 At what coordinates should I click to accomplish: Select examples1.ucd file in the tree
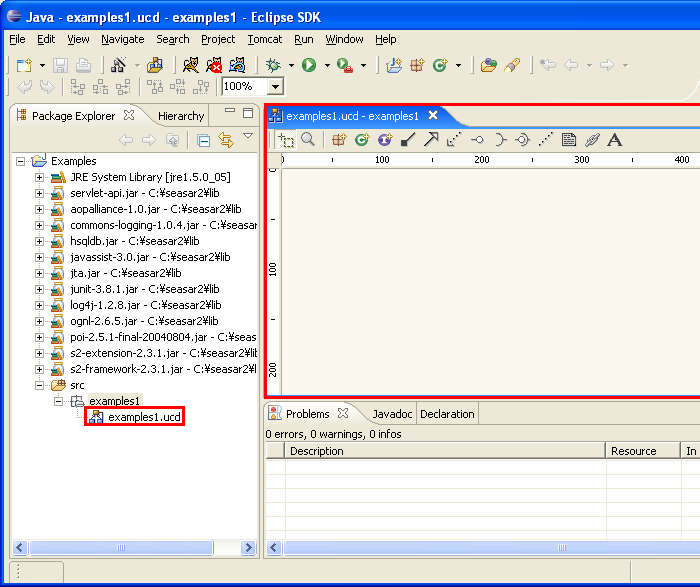[144, 417]
